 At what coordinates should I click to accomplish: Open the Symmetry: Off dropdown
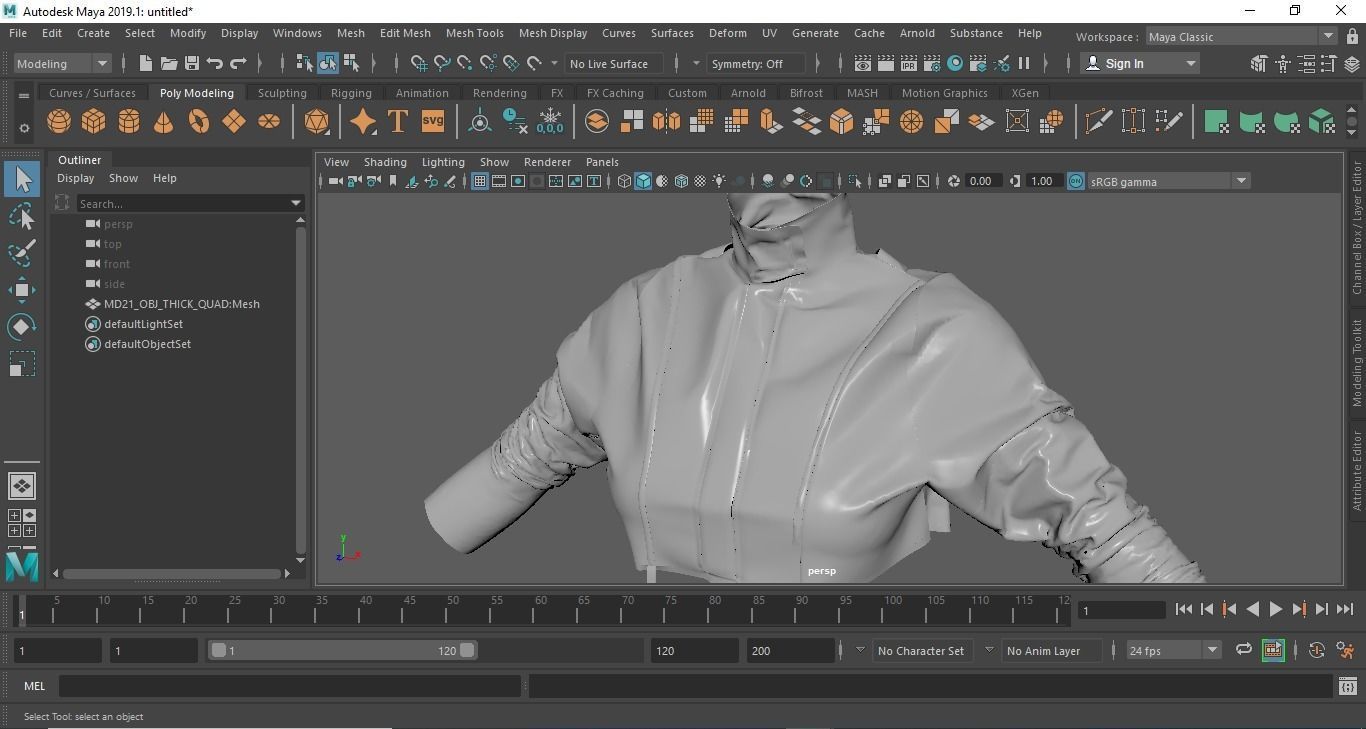(755, 64)
